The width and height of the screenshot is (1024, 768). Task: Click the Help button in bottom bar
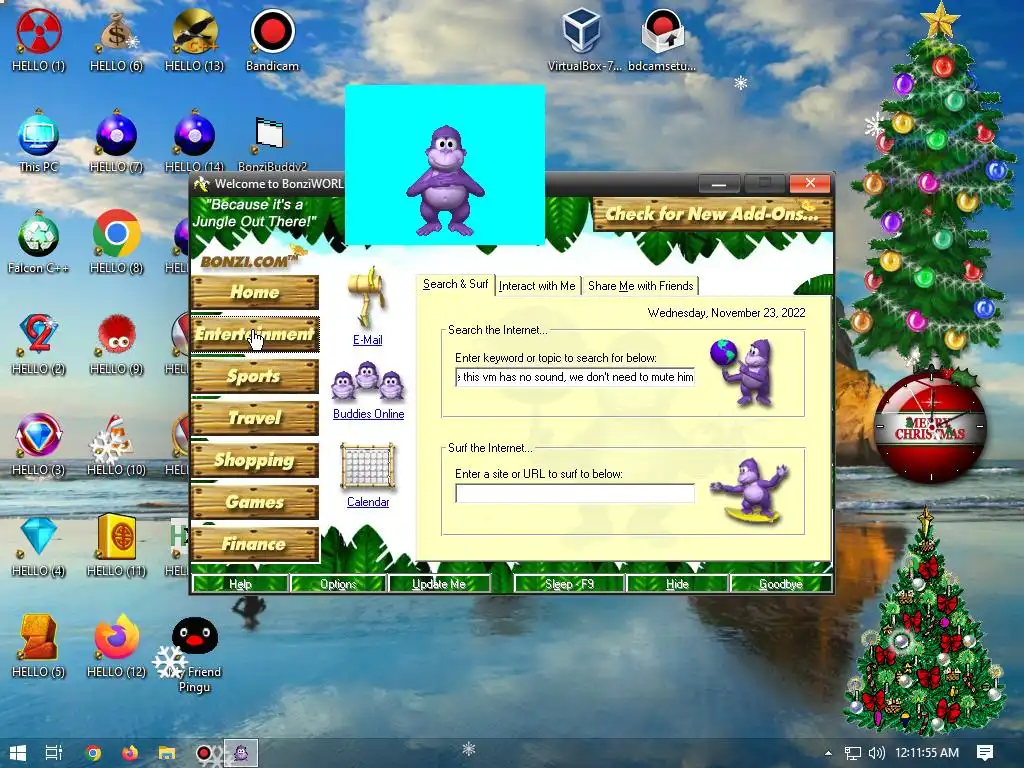point(240,584)
